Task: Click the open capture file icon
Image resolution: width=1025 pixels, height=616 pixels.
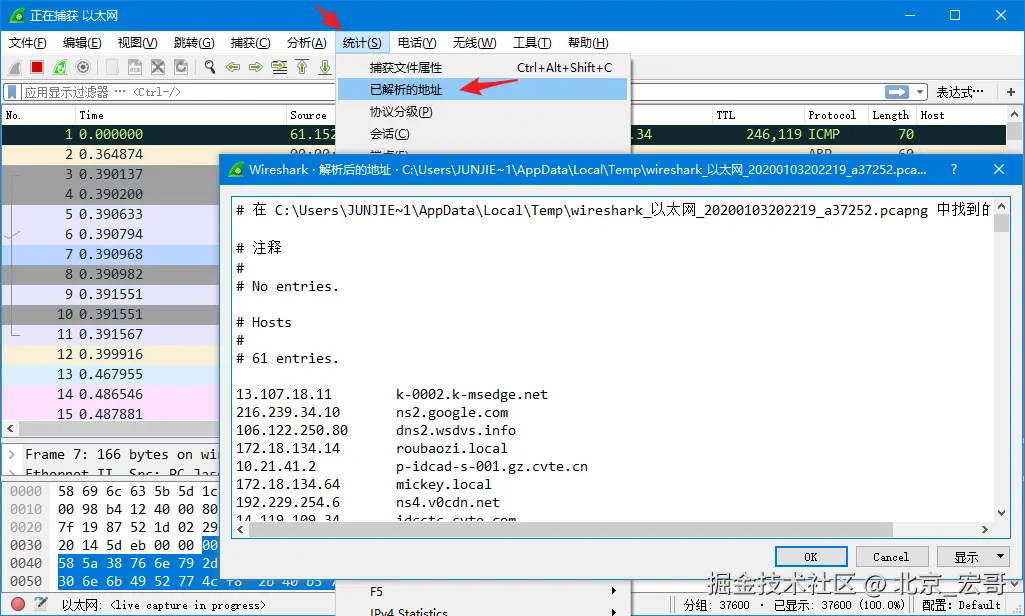Action: click(112, 67)
